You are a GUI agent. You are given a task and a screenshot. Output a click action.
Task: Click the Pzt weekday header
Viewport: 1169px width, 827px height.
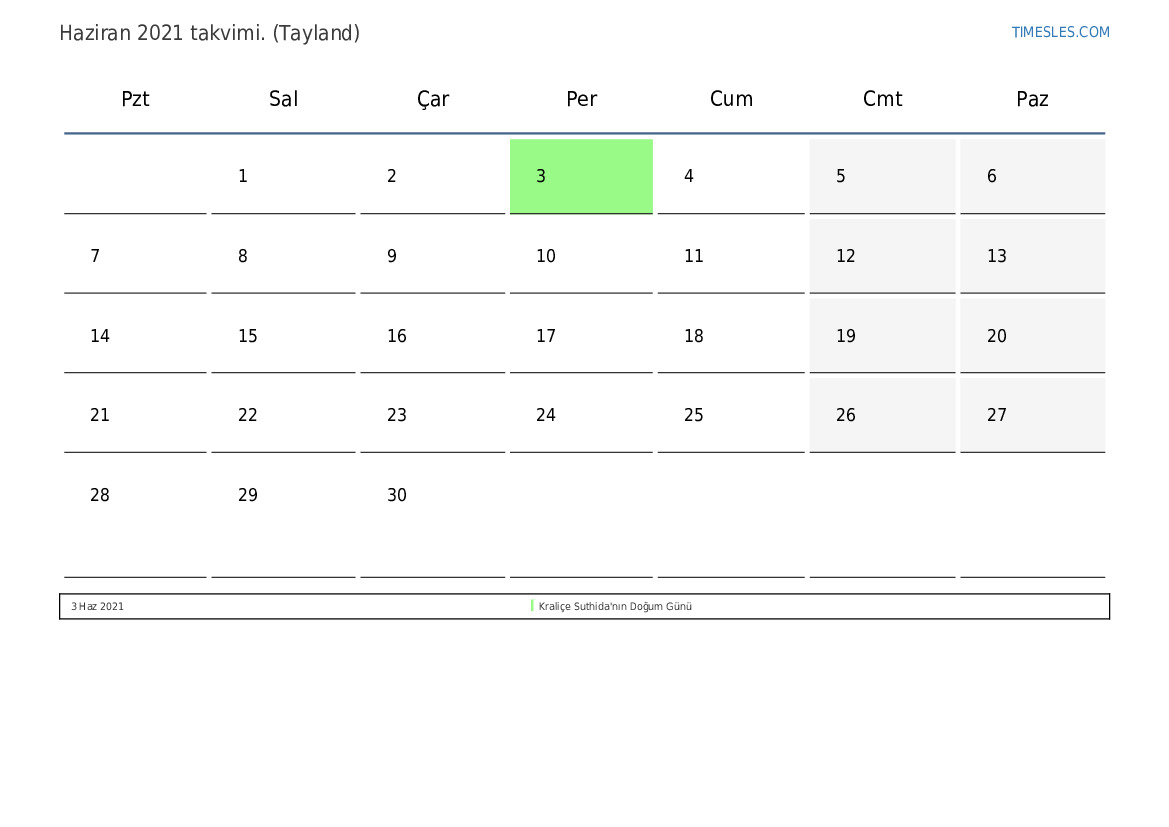pyautogui.click(x=135, y=99)
